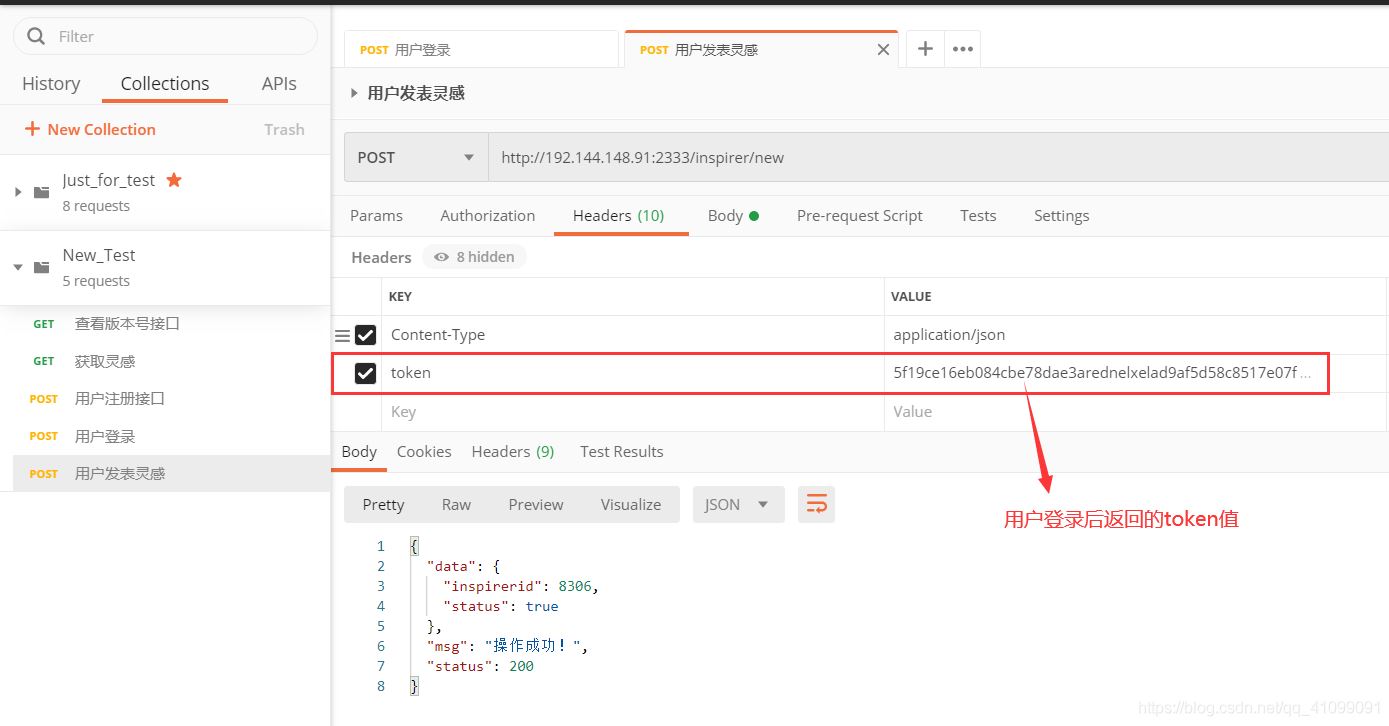The image size is (1389, 726).
Task: Click the "msg": "操作成功！" response line
Action: (x=507, y=646)
